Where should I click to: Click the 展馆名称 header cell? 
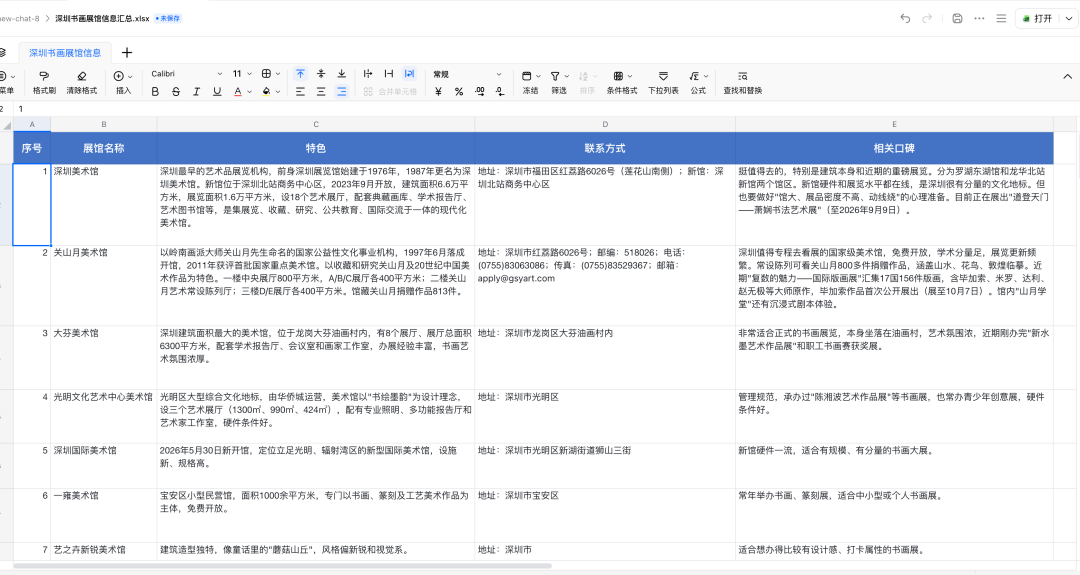coord(103,148)
